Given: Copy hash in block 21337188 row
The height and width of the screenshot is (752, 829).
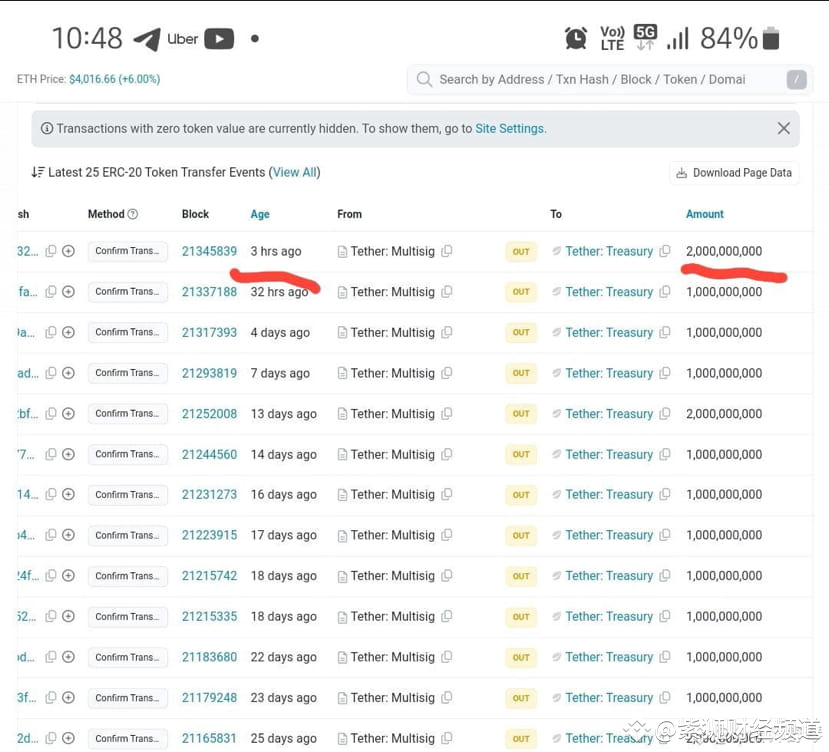Looking at the screenshot, I should [x=51, y=291].
